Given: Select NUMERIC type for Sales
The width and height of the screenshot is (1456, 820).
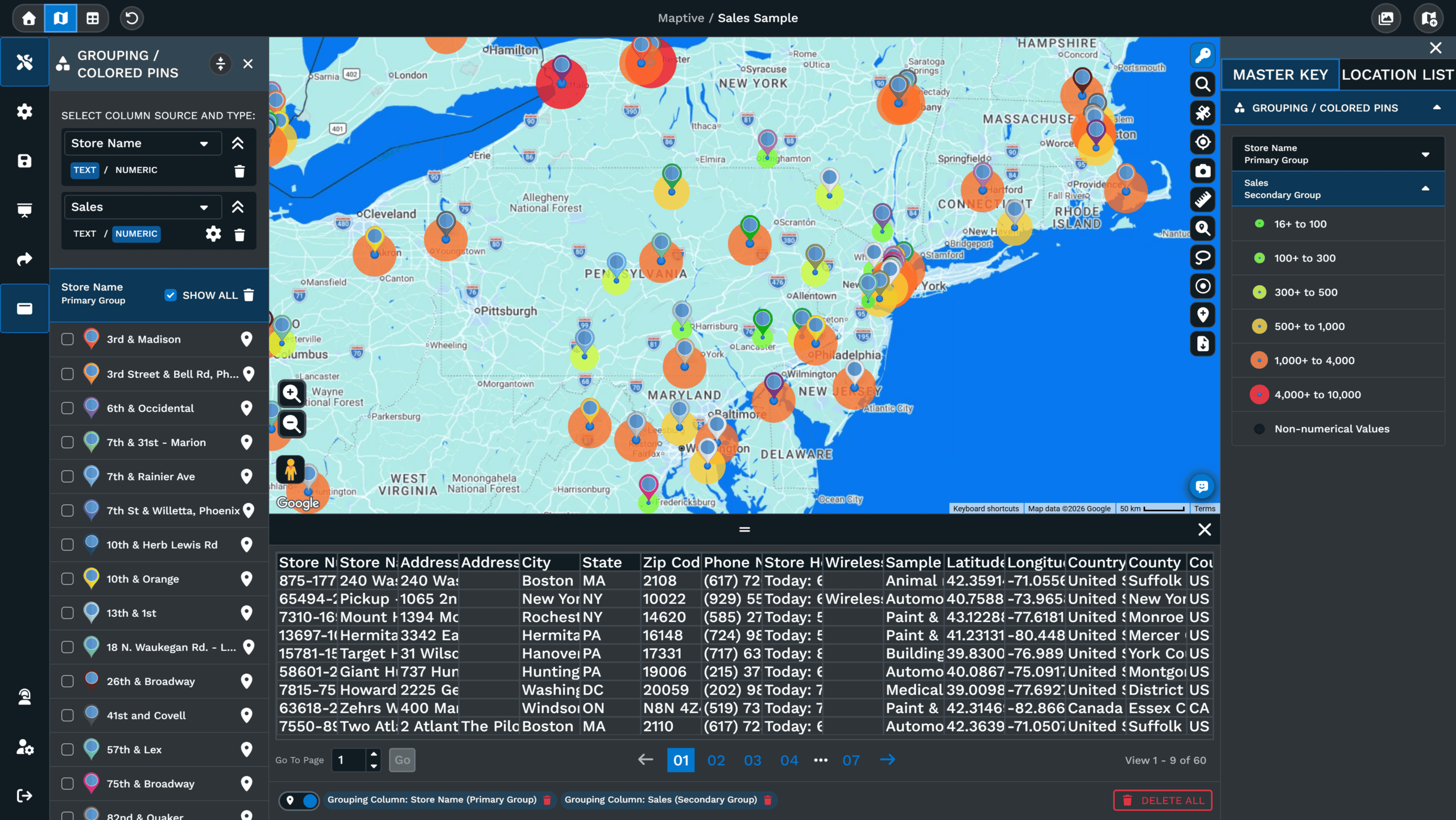Looking at the screenshot, I should tap(136, 234).
